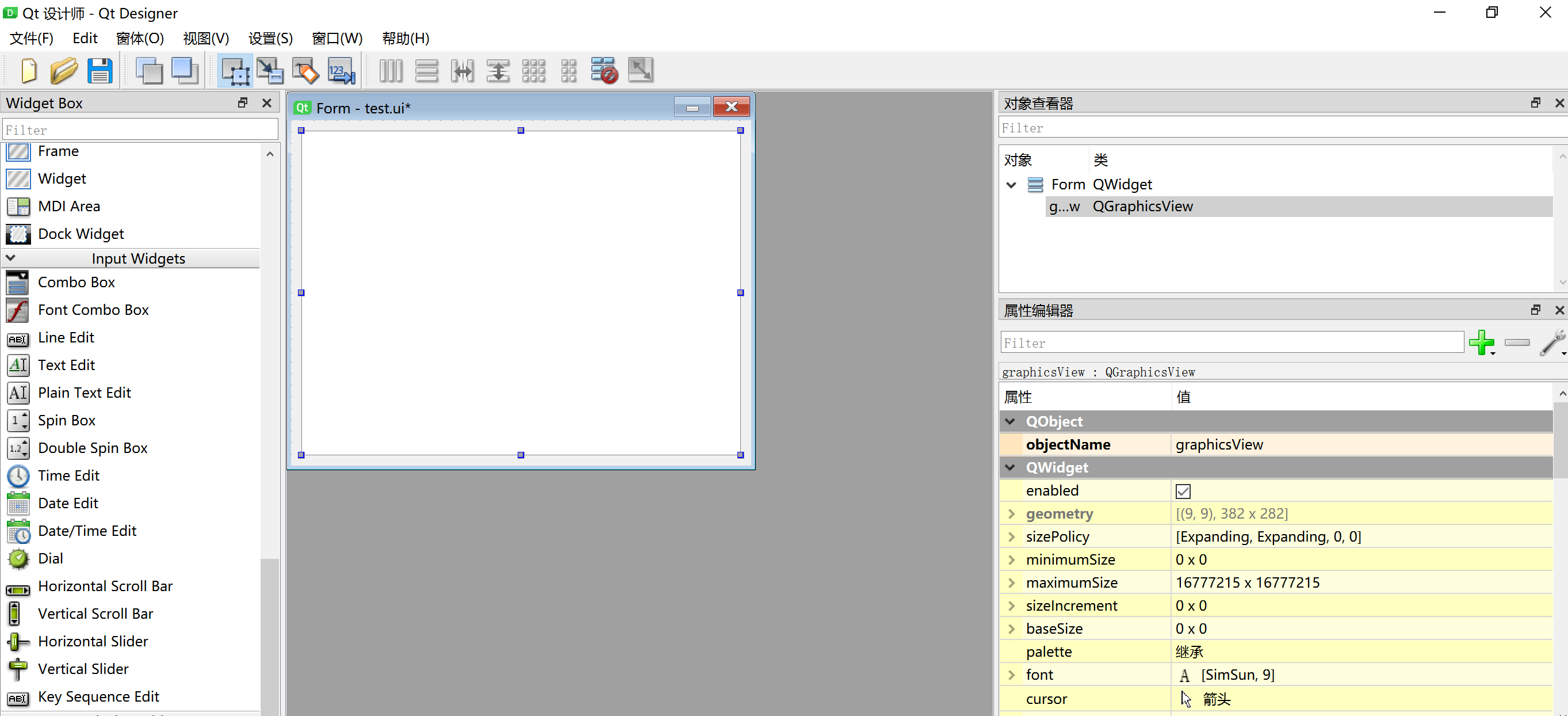Collapse the Form tree node

pyautogui.click(x=1011, y=185)
